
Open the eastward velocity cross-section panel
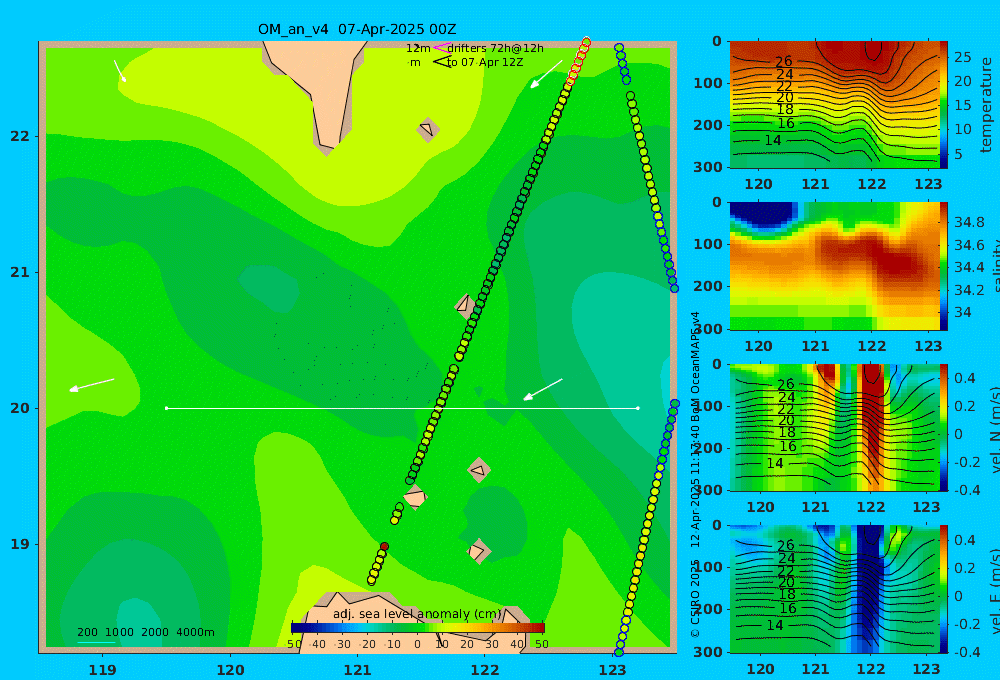pos(834,589)
